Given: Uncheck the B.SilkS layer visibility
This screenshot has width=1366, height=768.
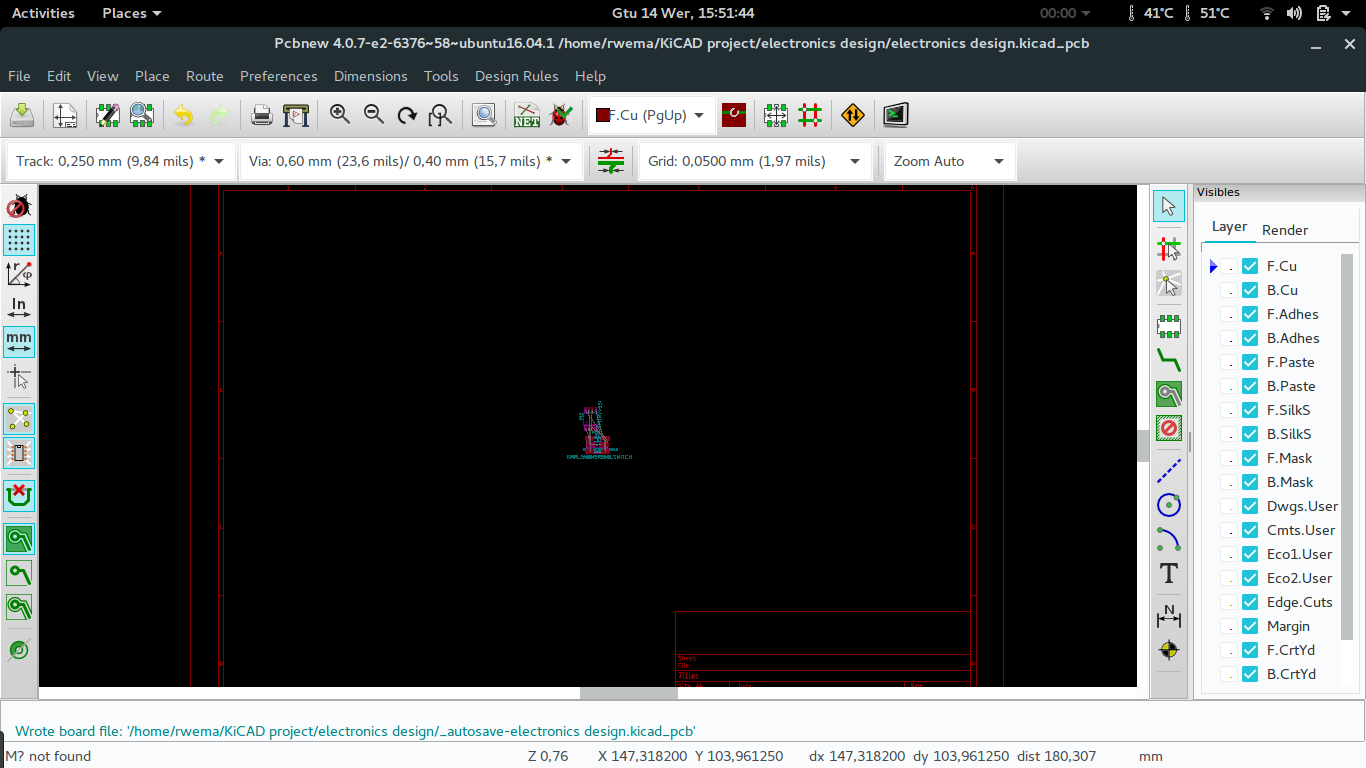Looking at the screenshot, I should [x=1249, y=434].
